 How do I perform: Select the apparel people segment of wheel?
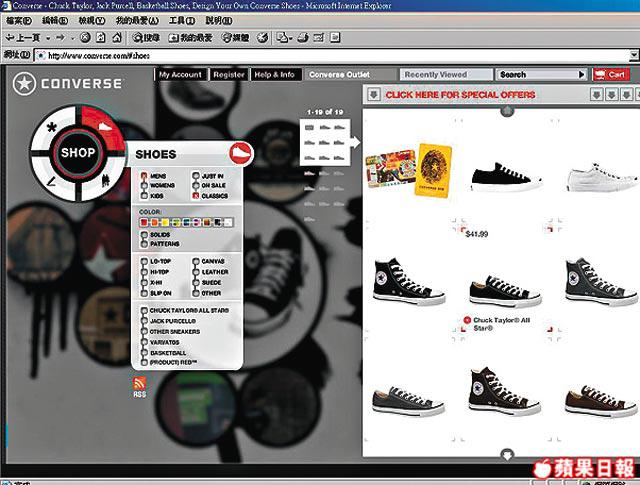104,180
